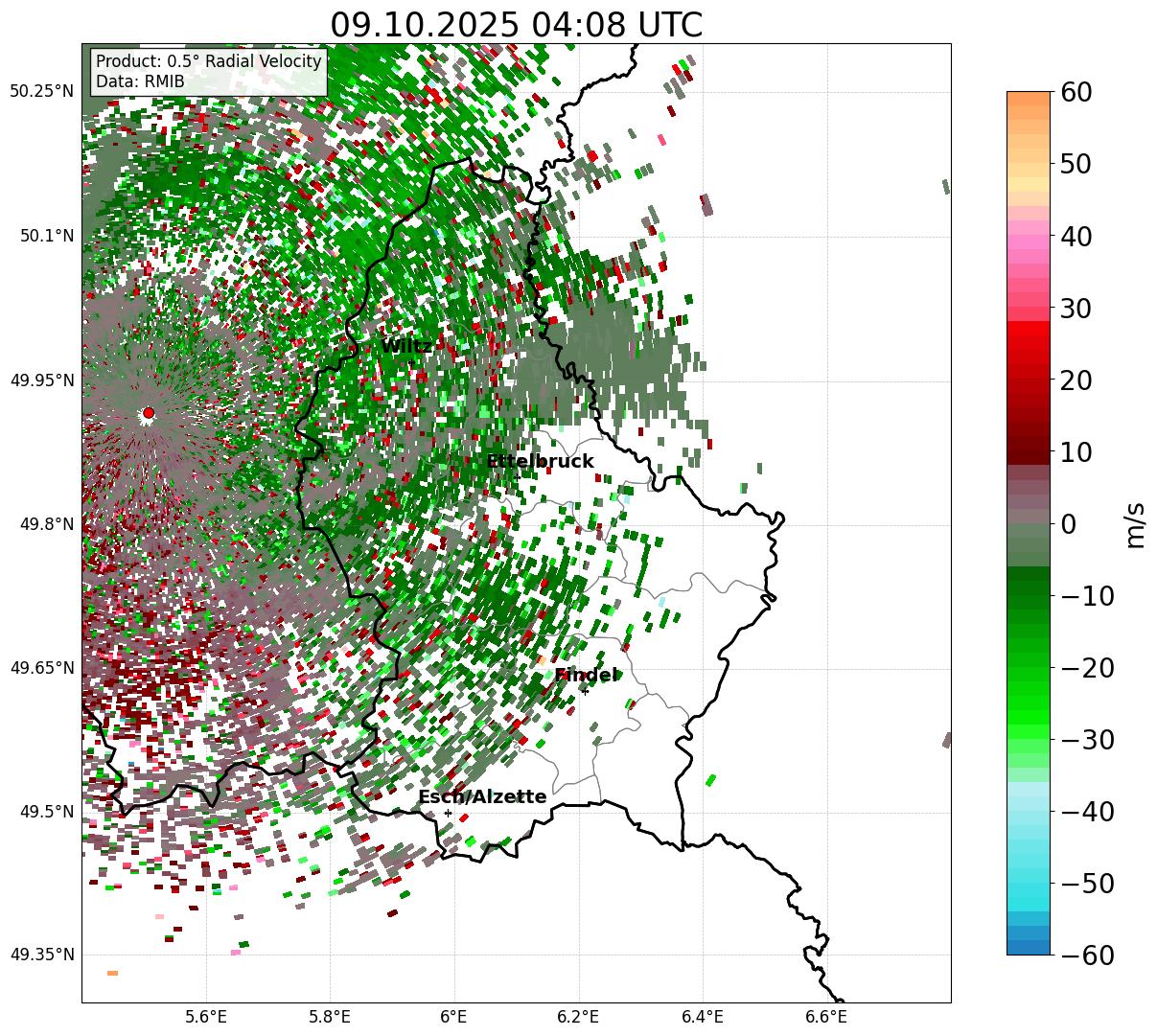
Task: Click the dark blue bottom colorbar segment
Action: pyautogui.click(x=1029, y=947)
